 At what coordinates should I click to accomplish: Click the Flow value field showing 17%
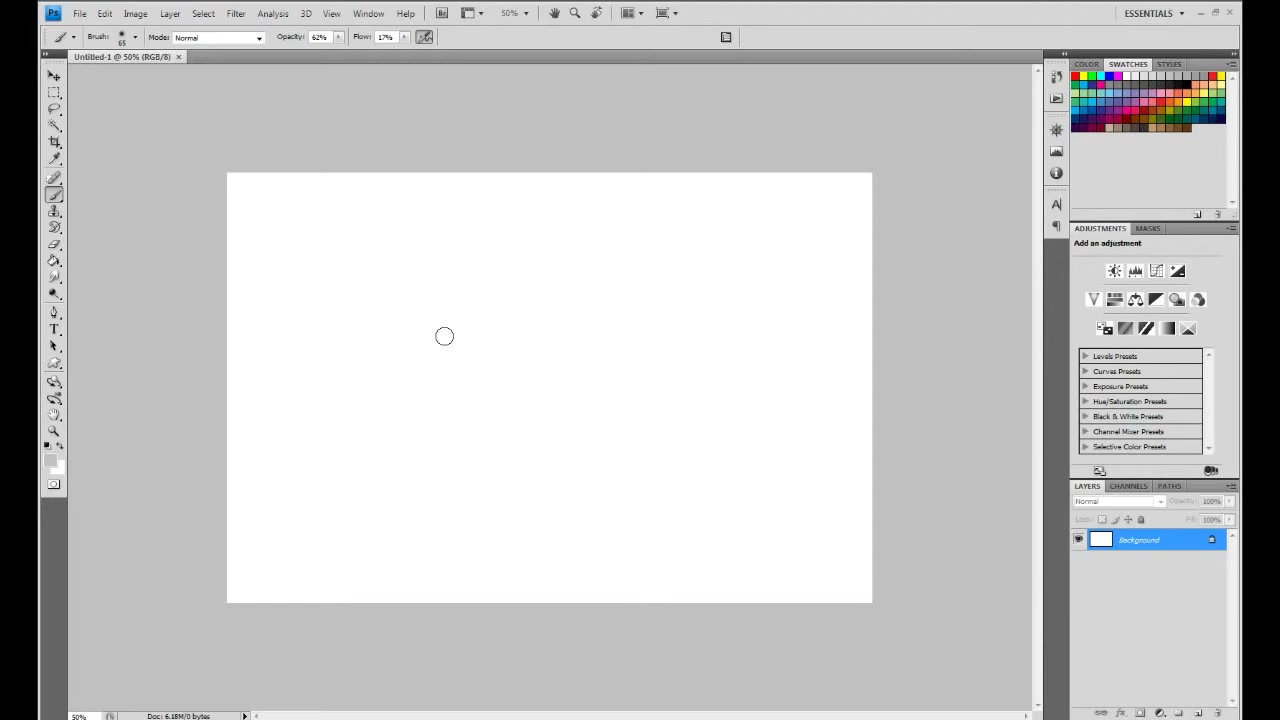(385, 37)
